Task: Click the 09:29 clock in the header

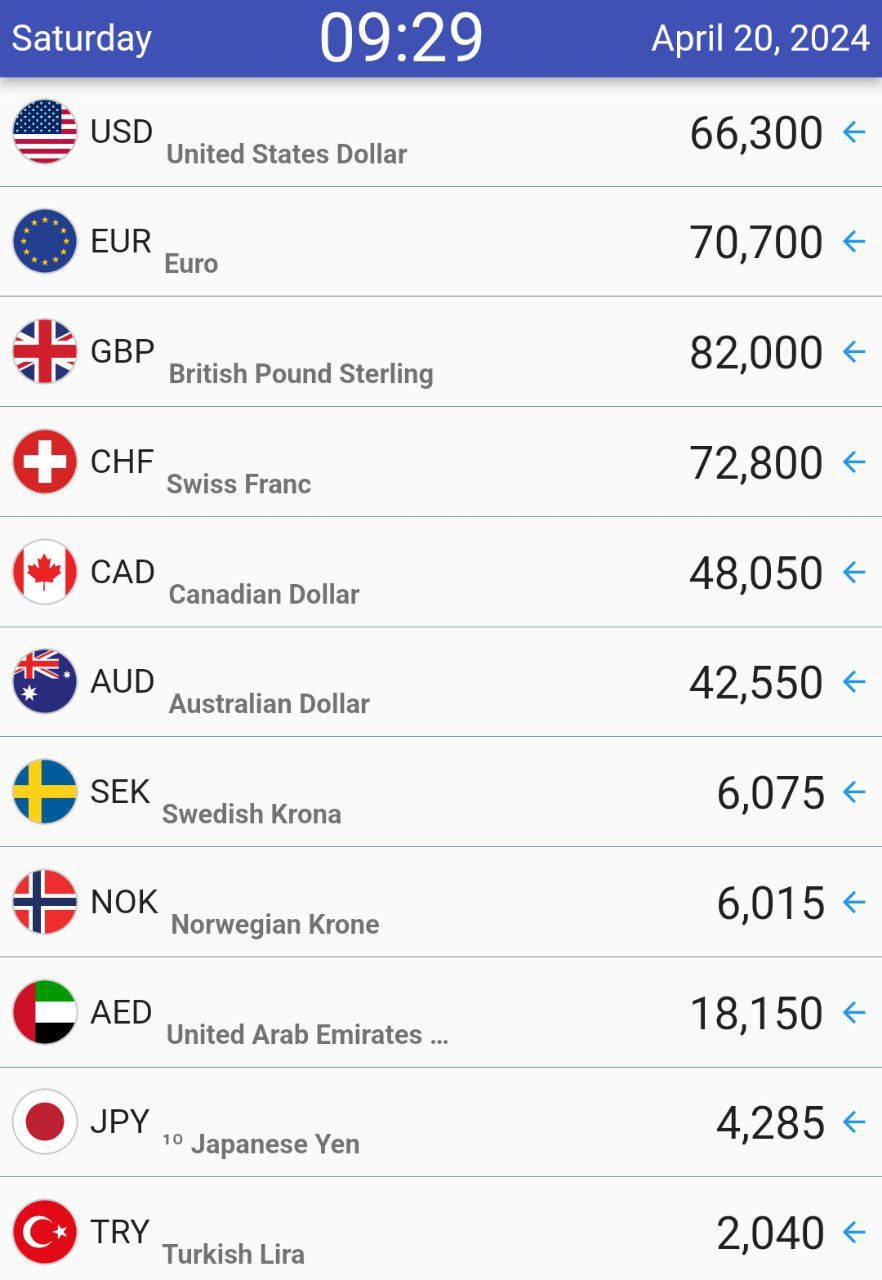Action: coord(402,38)
